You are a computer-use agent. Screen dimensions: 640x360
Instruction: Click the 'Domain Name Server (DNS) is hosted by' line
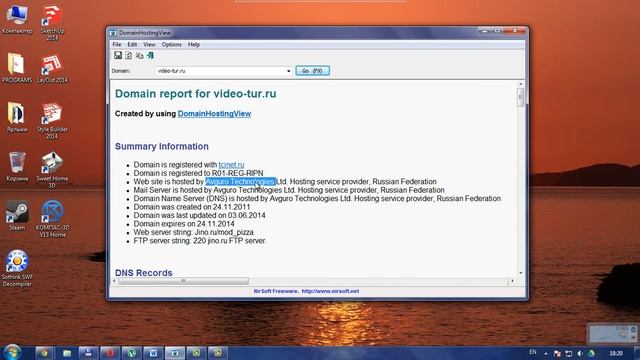coord(317,199)
